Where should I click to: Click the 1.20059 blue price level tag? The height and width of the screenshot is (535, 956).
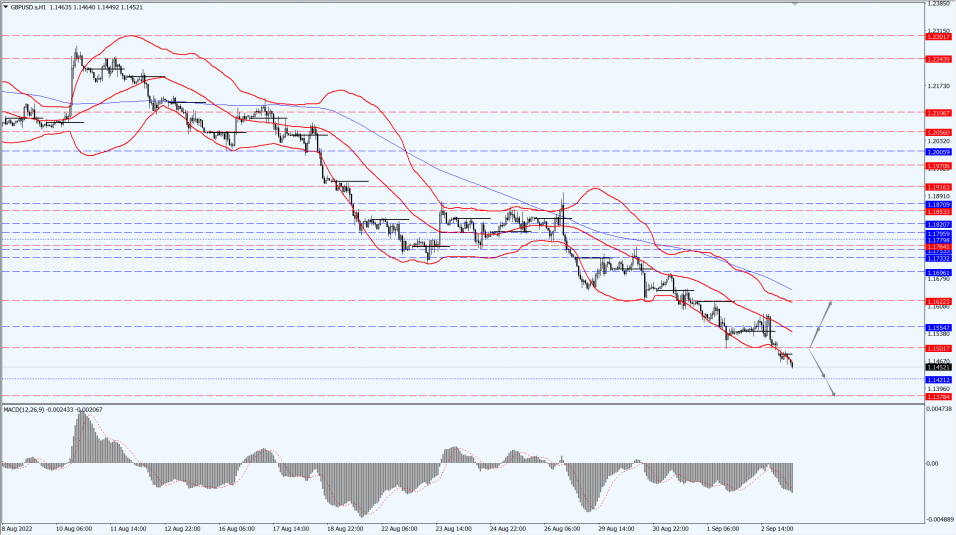[x=938, y=152]
